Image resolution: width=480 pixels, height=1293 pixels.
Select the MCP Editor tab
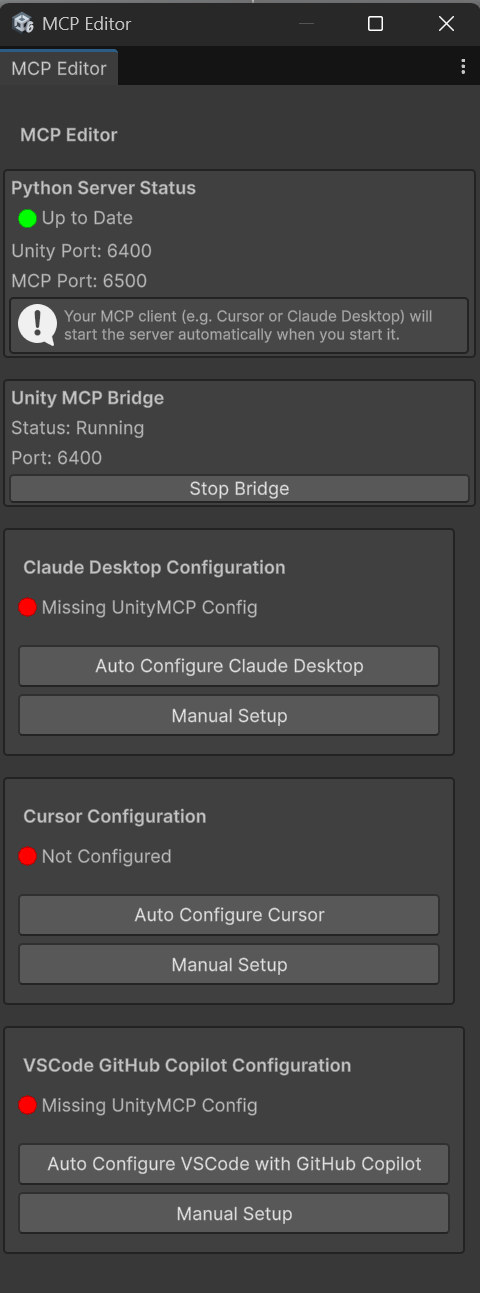pos(59,69)
